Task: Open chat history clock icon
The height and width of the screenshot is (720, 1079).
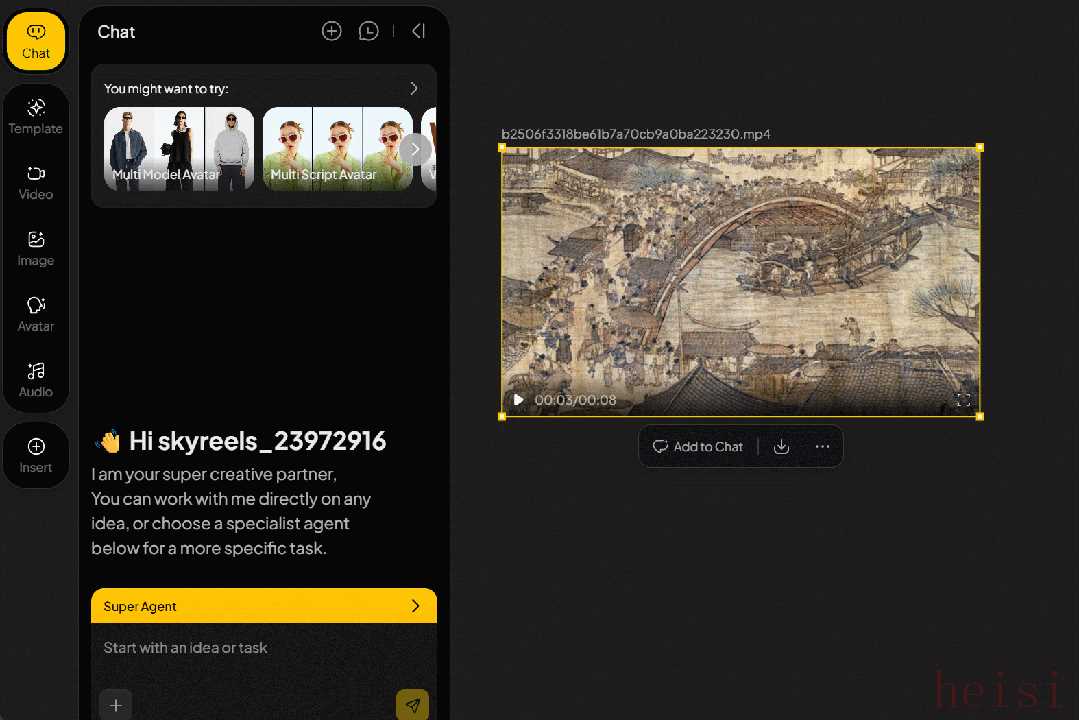Action: click(369, 31)
